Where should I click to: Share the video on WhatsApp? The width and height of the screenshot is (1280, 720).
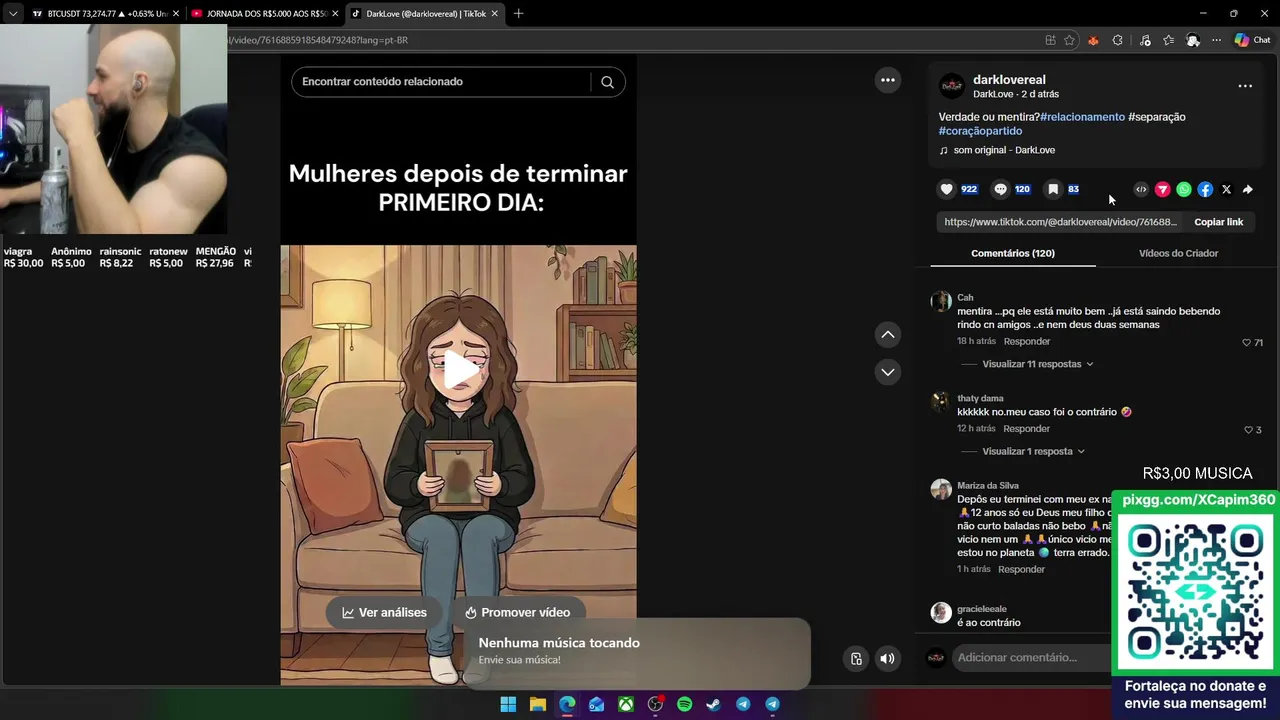1184,189
